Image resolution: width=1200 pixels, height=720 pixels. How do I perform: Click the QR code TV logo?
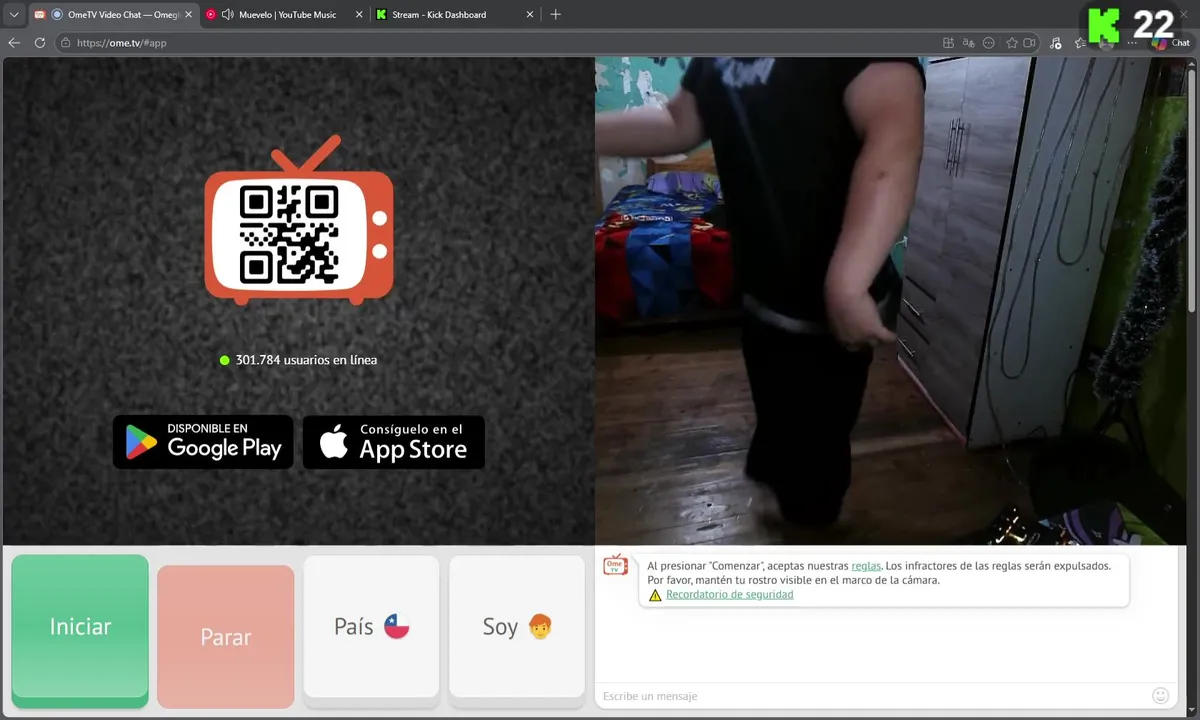pos(299,222)
